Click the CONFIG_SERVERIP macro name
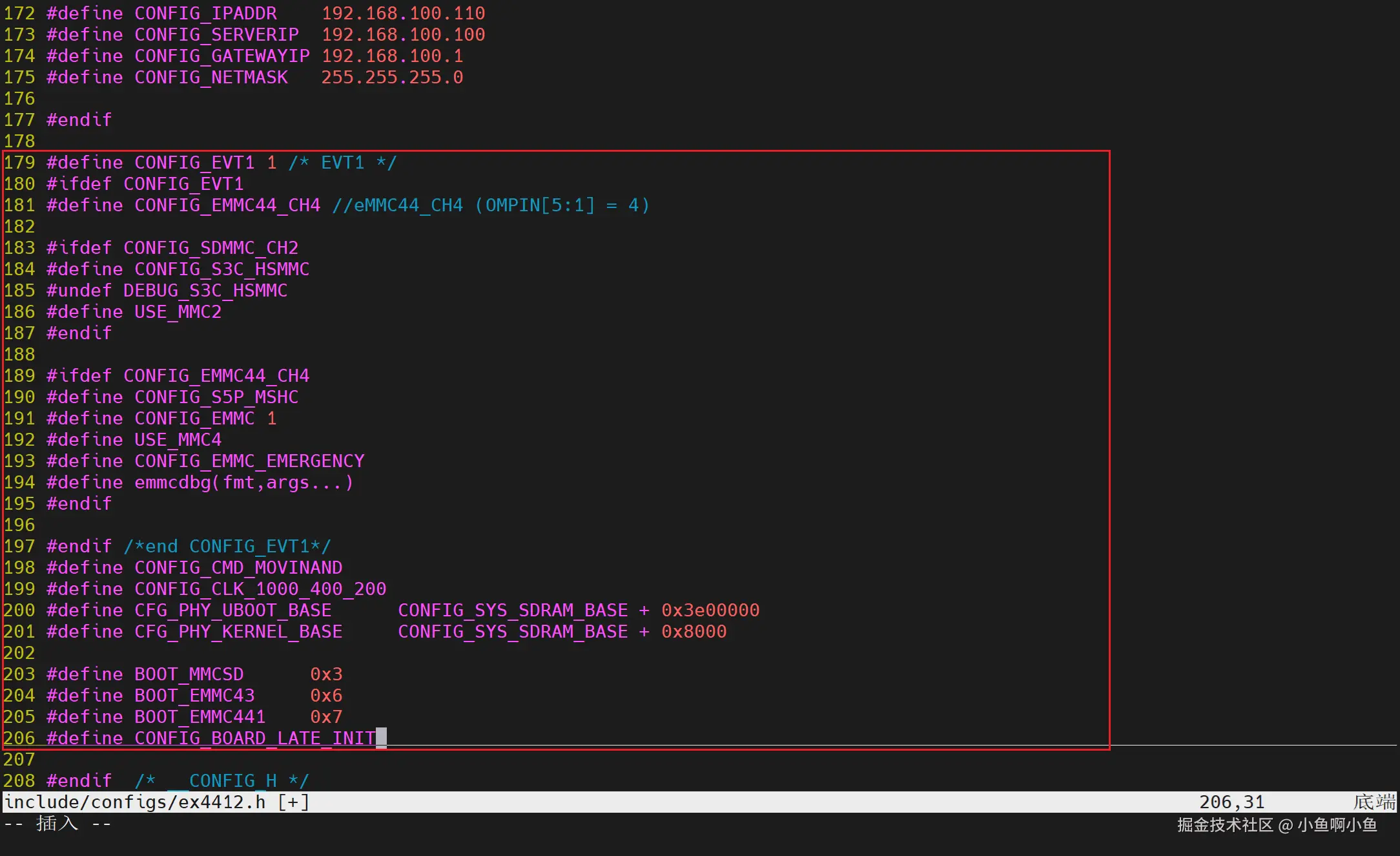 (x=216, y=34)
